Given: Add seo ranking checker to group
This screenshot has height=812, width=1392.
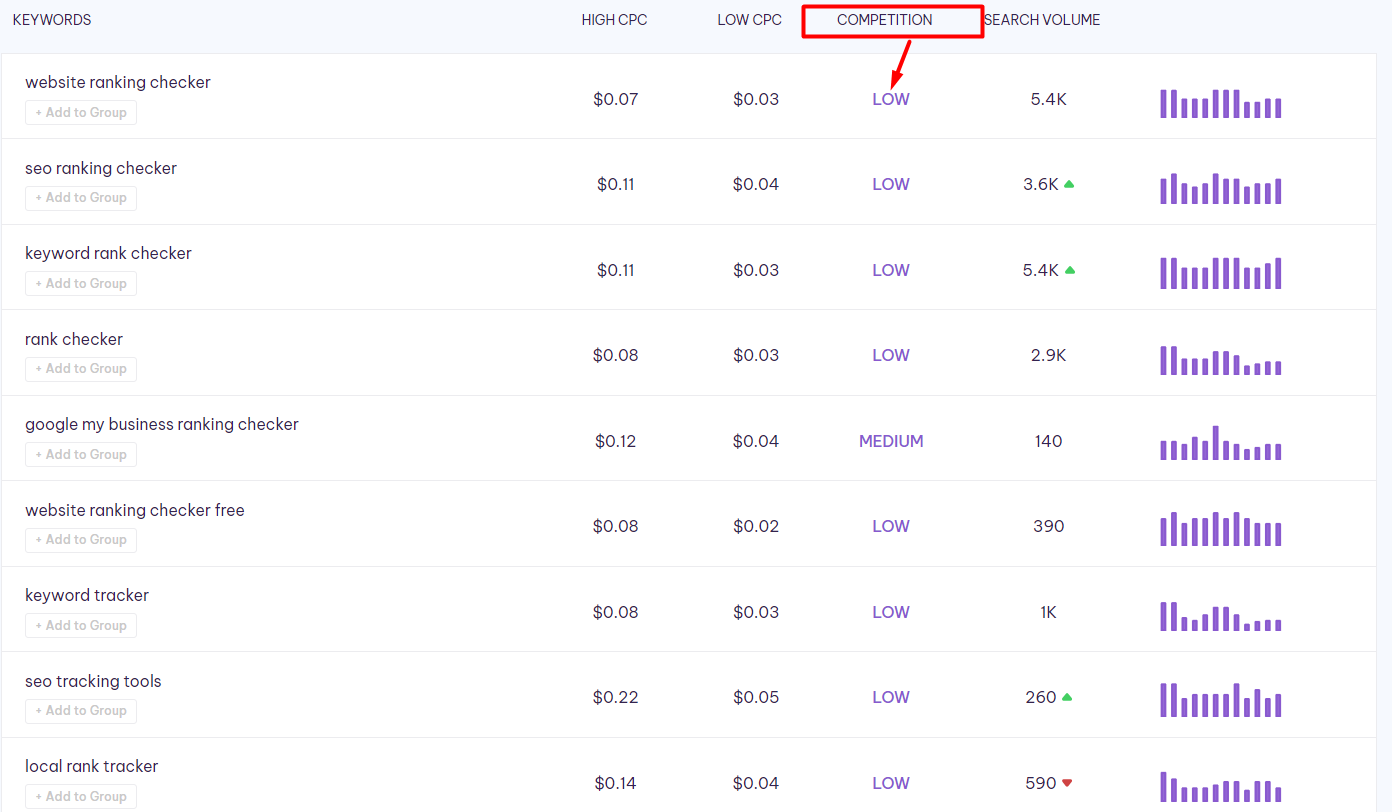Looking at the screenshot, I should [81, 198].
